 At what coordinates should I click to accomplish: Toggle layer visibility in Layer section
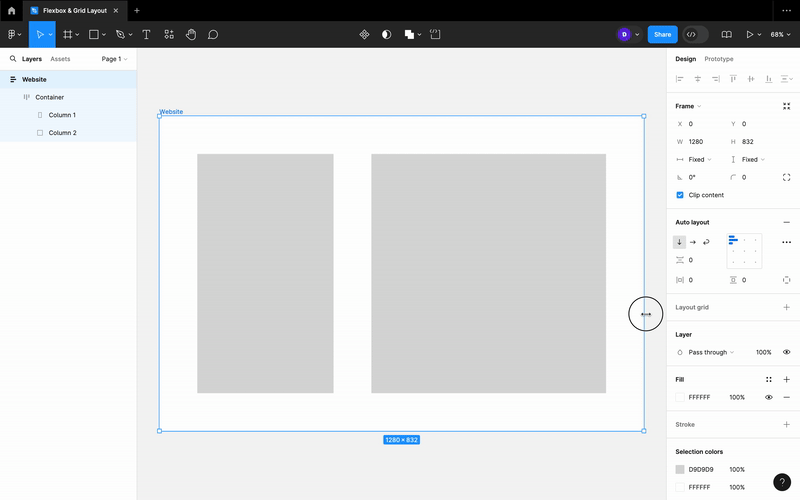[786, 352]
